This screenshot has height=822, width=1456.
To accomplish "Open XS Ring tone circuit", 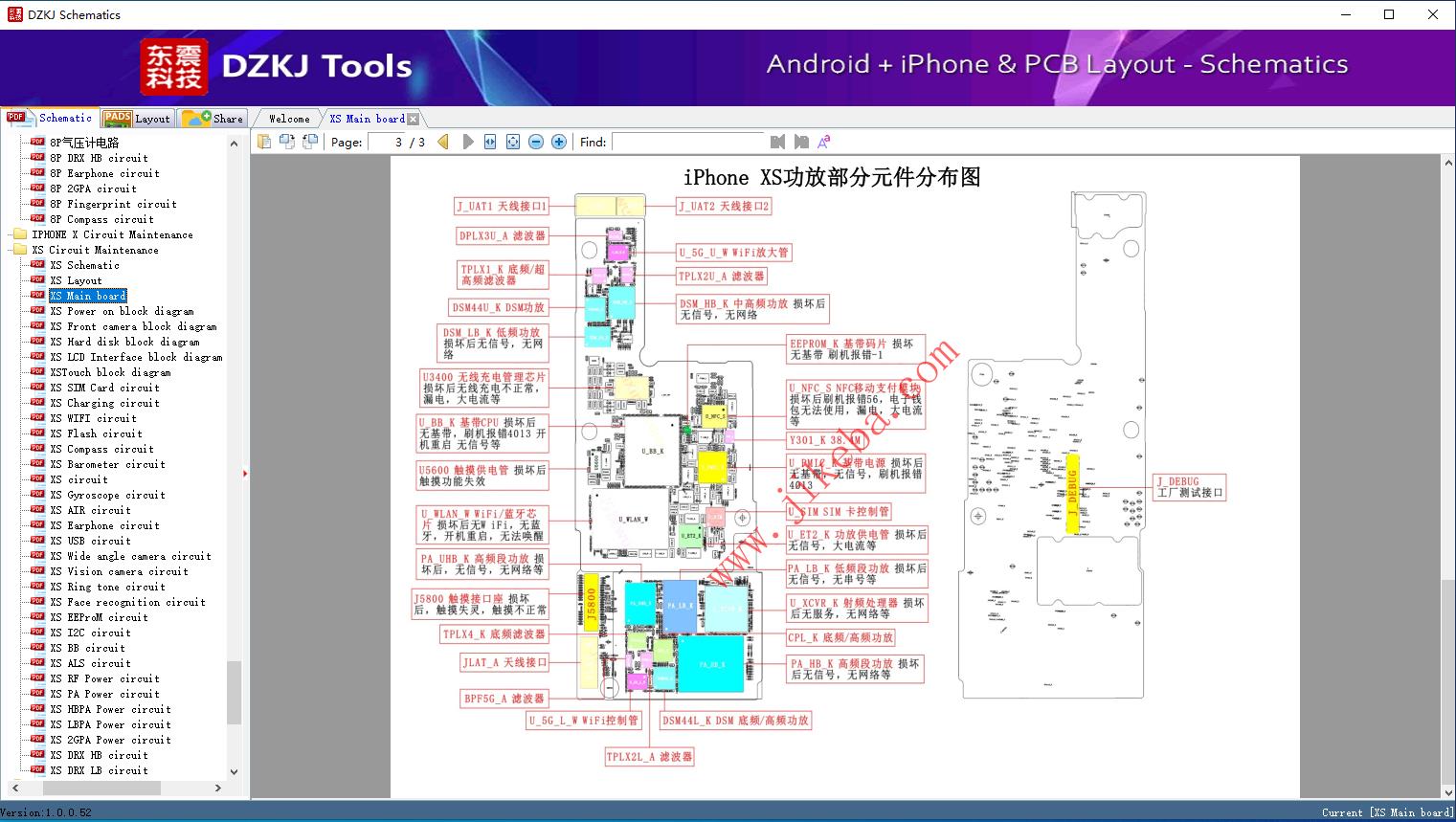I will click(x=107, y=587).
